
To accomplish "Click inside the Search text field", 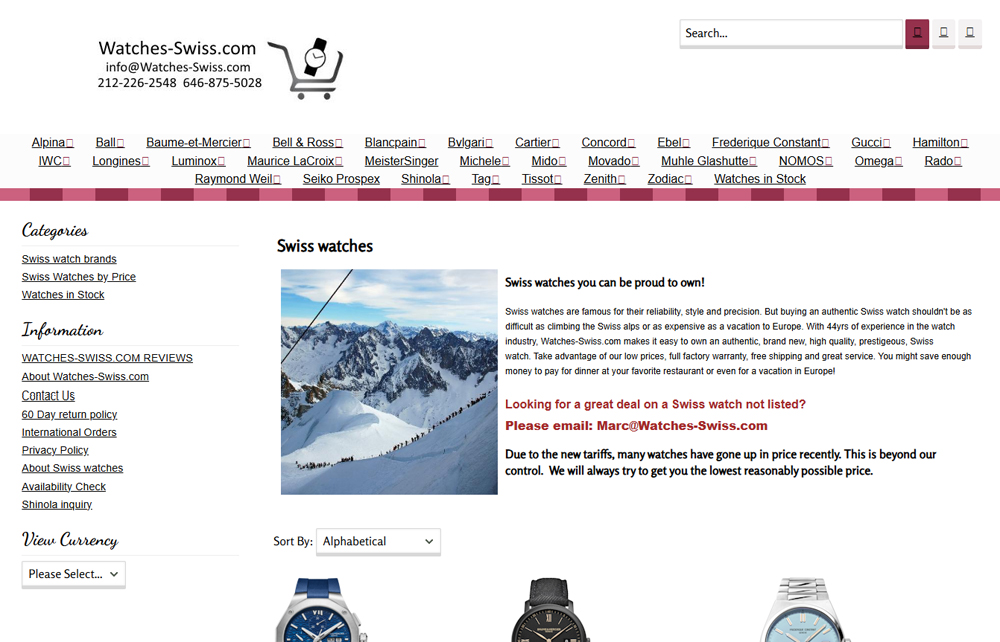I will point(791,33).
